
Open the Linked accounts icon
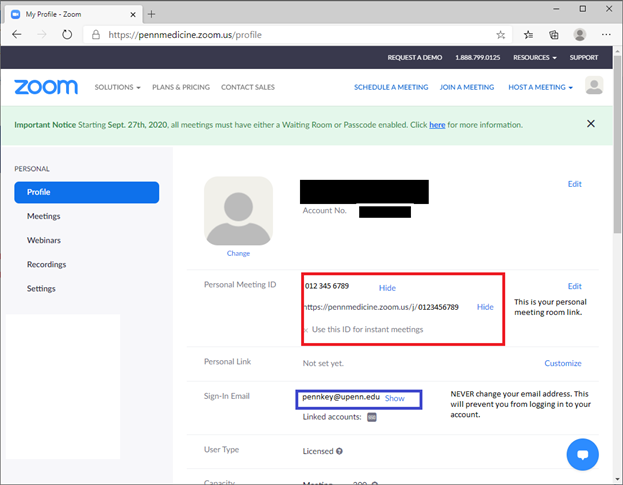coord(371,417)
